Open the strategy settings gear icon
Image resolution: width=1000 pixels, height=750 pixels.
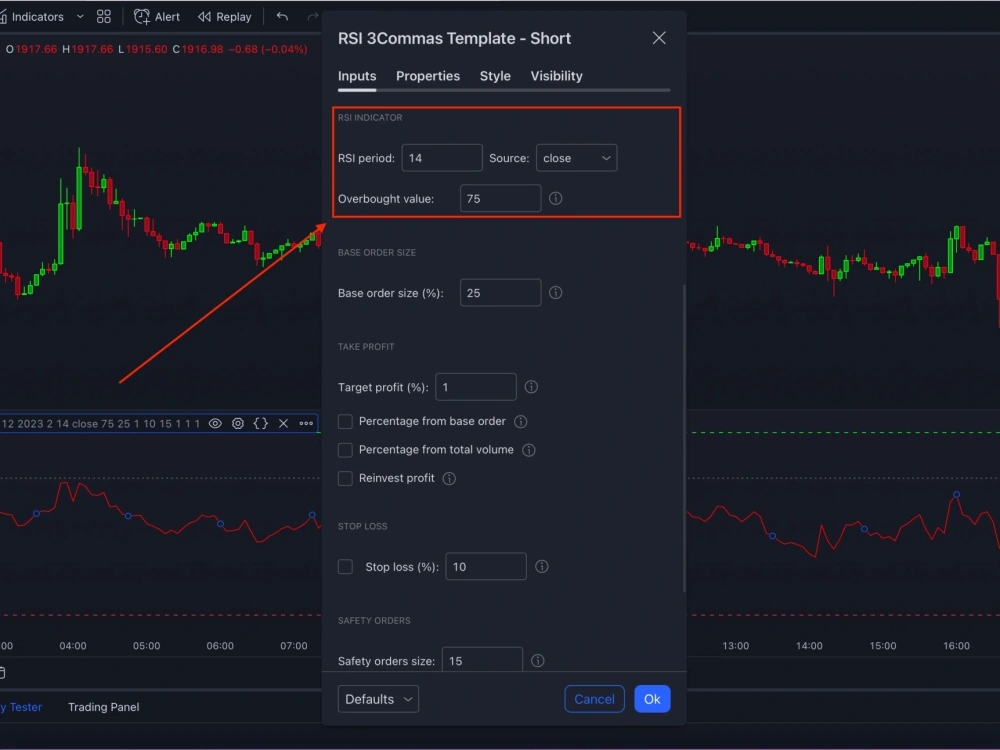click(x=238, y=423)
